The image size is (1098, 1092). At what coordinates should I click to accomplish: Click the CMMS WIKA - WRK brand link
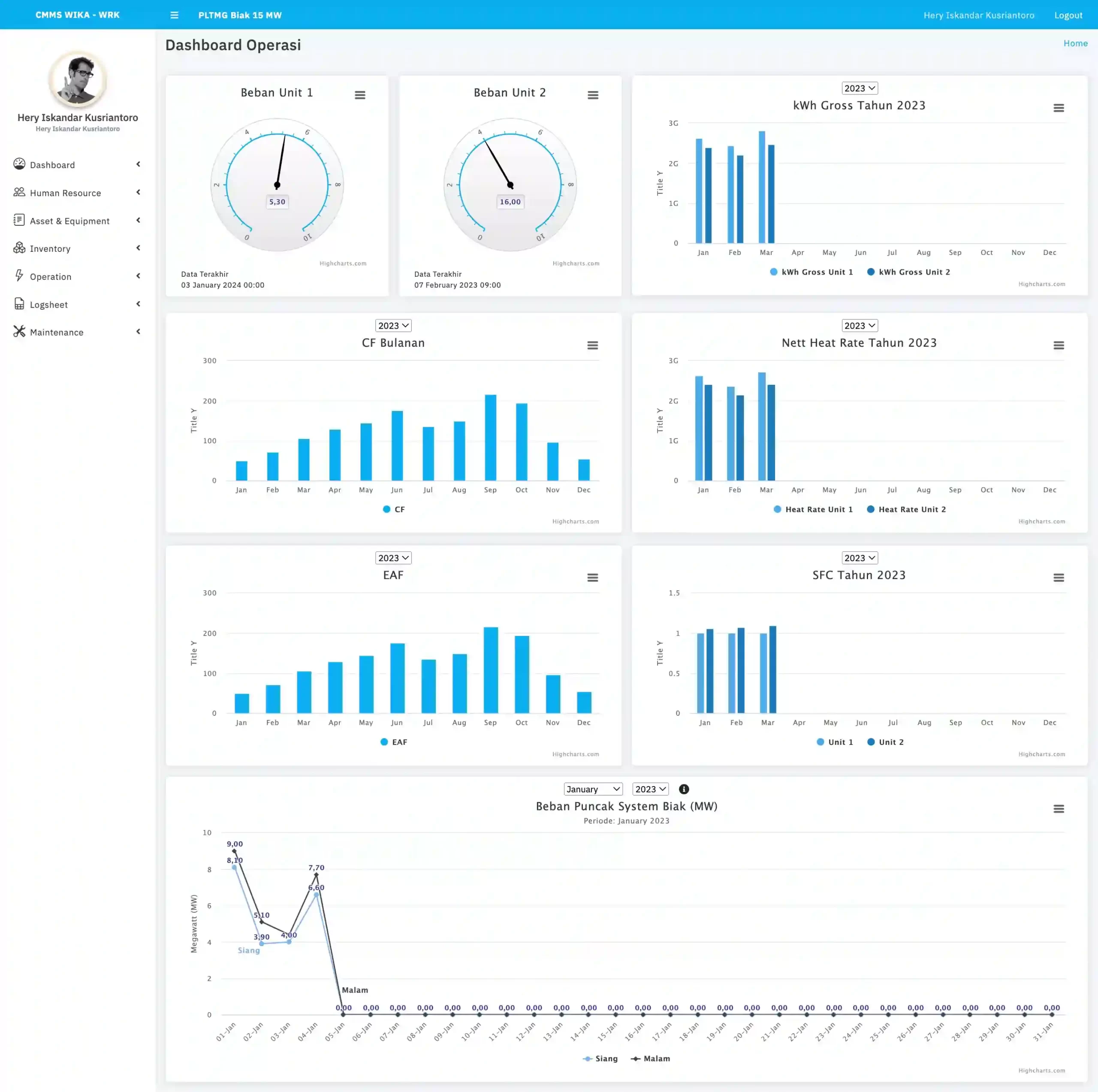click(x=77, y=15)
